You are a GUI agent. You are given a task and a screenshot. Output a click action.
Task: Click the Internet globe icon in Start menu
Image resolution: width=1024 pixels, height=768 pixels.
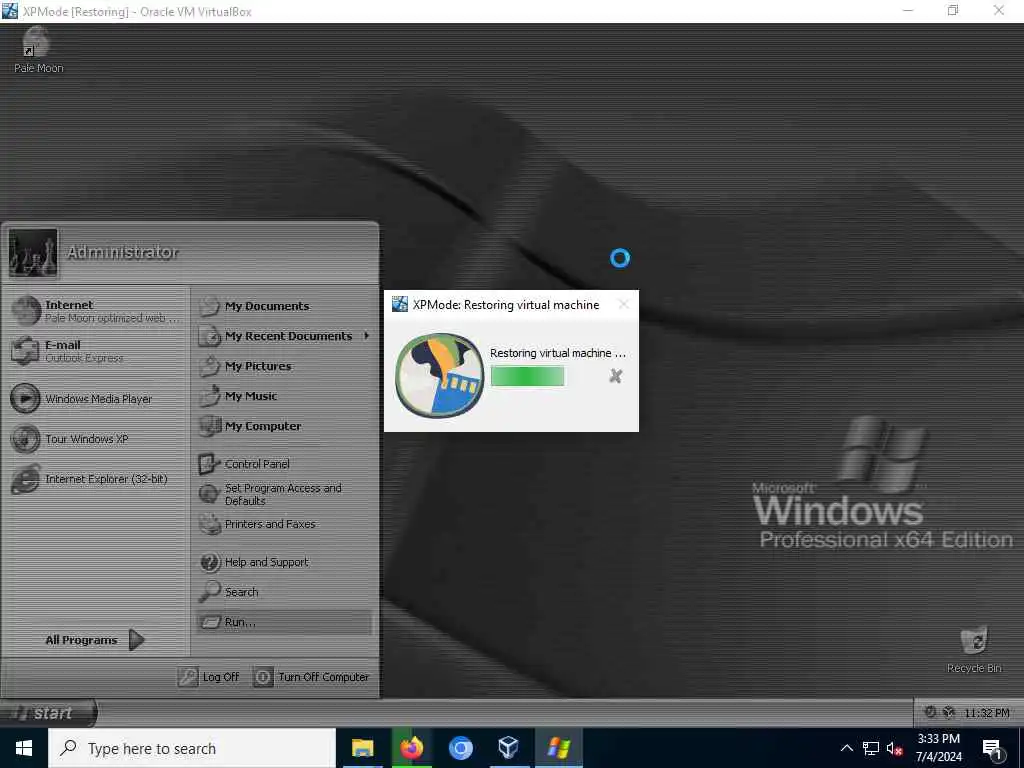pyautogui.click(x=26, y=310)
